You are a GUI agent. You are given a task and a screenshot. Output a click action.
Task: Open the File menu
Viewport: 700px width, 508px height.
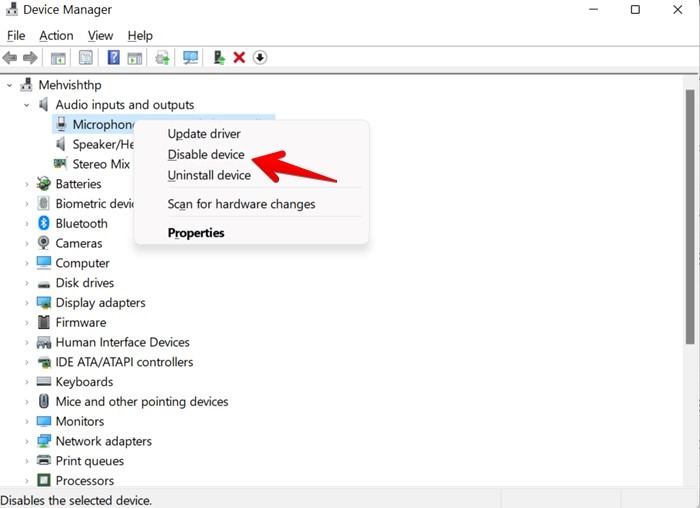[16, 35]
